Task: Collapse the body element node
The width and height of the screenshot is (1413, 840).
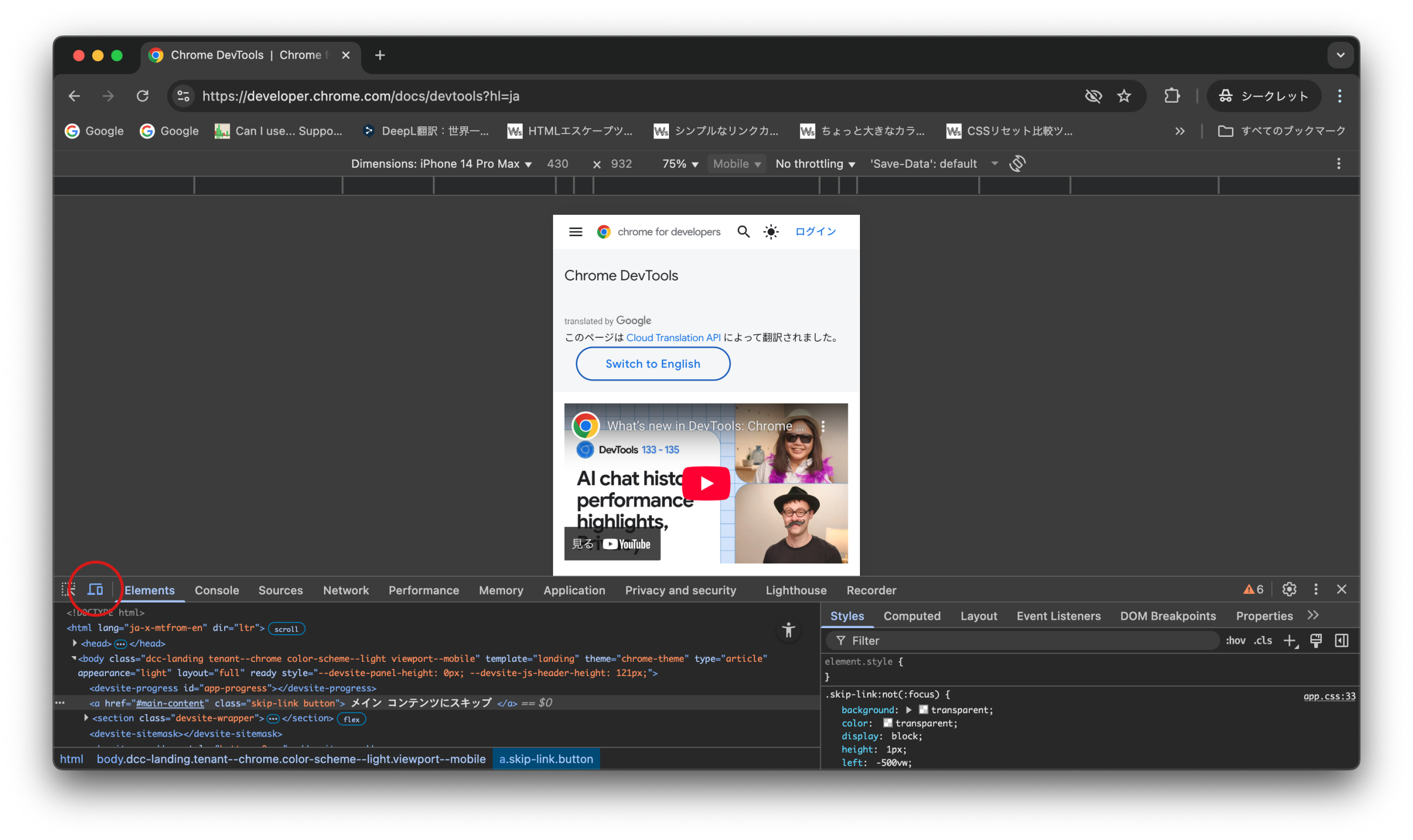Action: pos(73,658)
